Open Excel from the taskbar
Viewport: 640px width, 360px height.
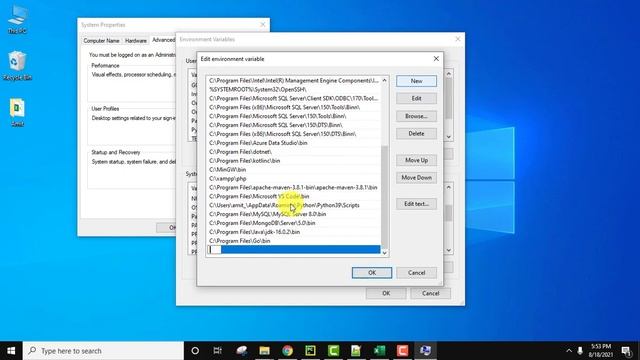tap(379, 351)
